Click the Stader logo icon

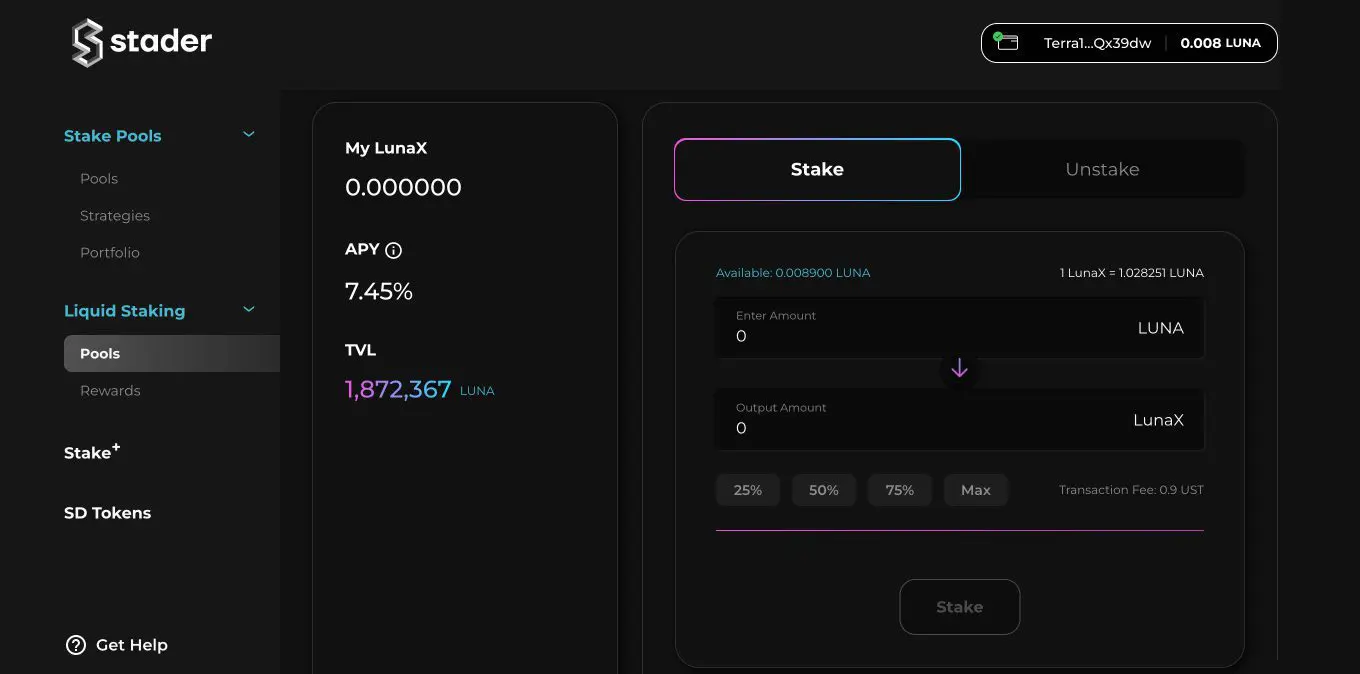[88, 43]
